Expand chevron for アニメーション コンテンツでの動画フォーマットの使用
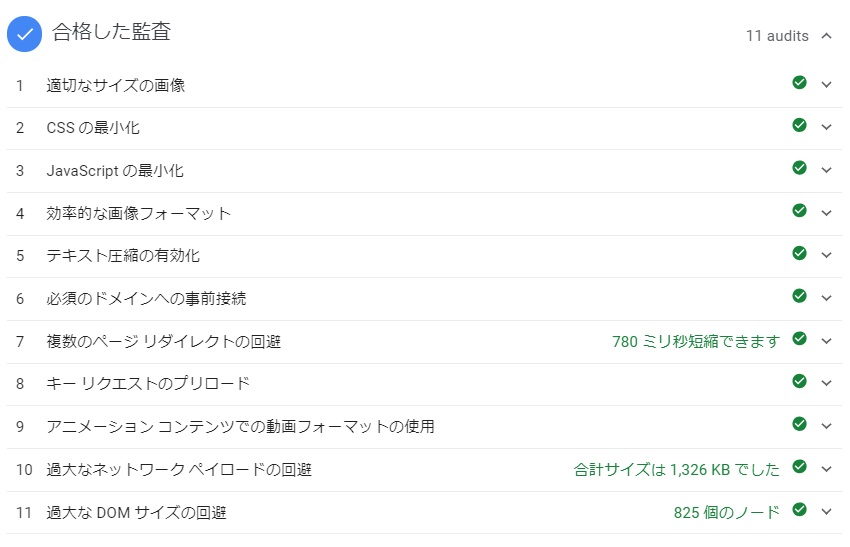The height and width of the screenshot is (547, 850). [x=826, y=426]
